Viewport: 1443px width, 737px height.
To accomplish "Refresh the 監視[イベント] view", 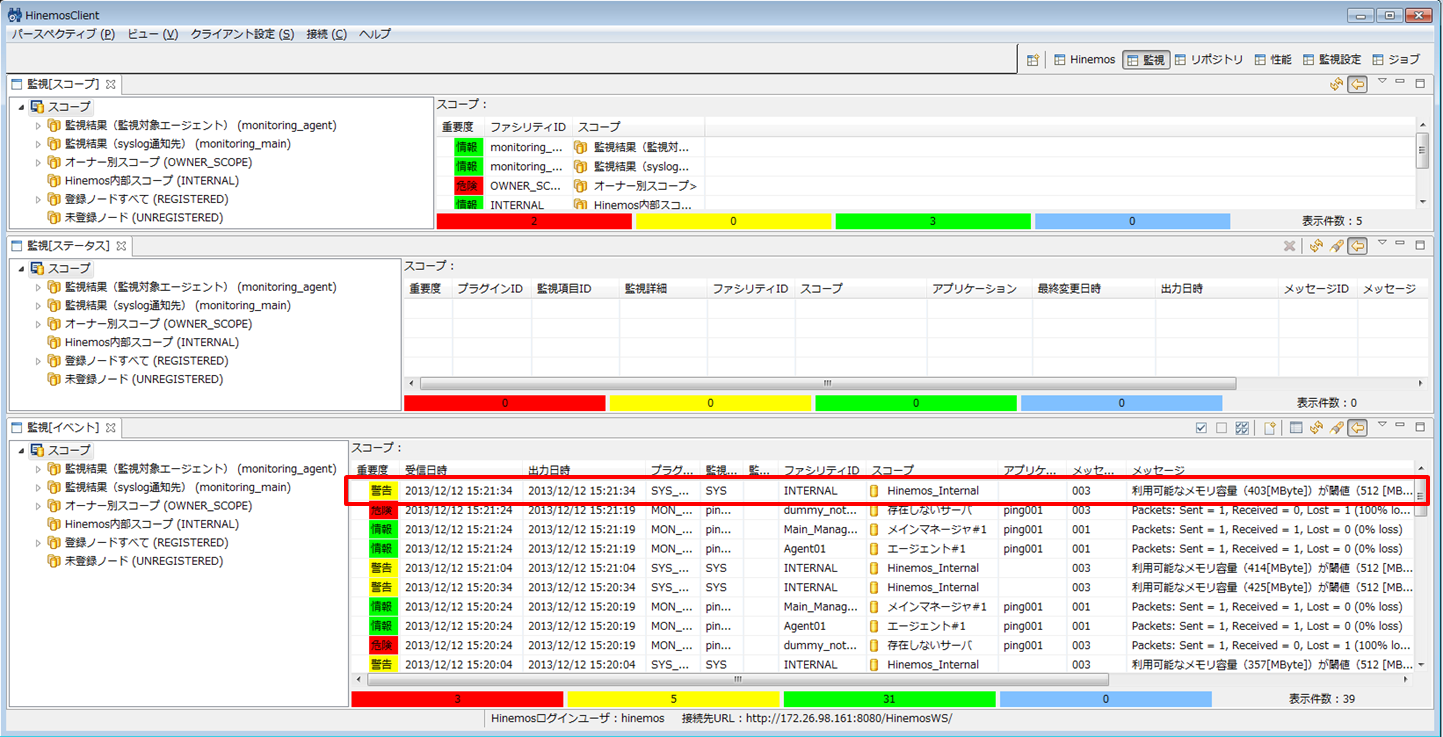I will point(1317,428).
